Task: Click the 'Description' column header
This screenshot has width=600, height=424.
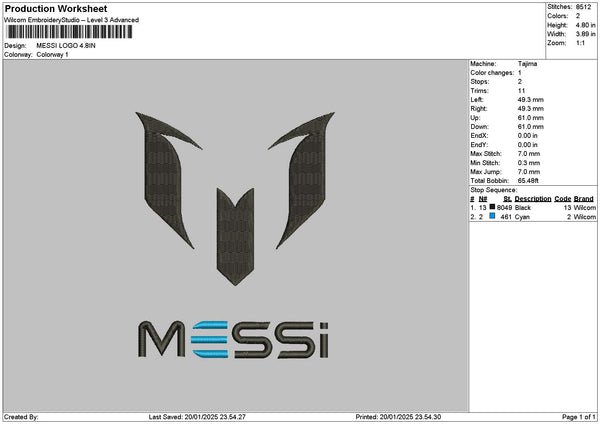Action: [x=533, y=199]
